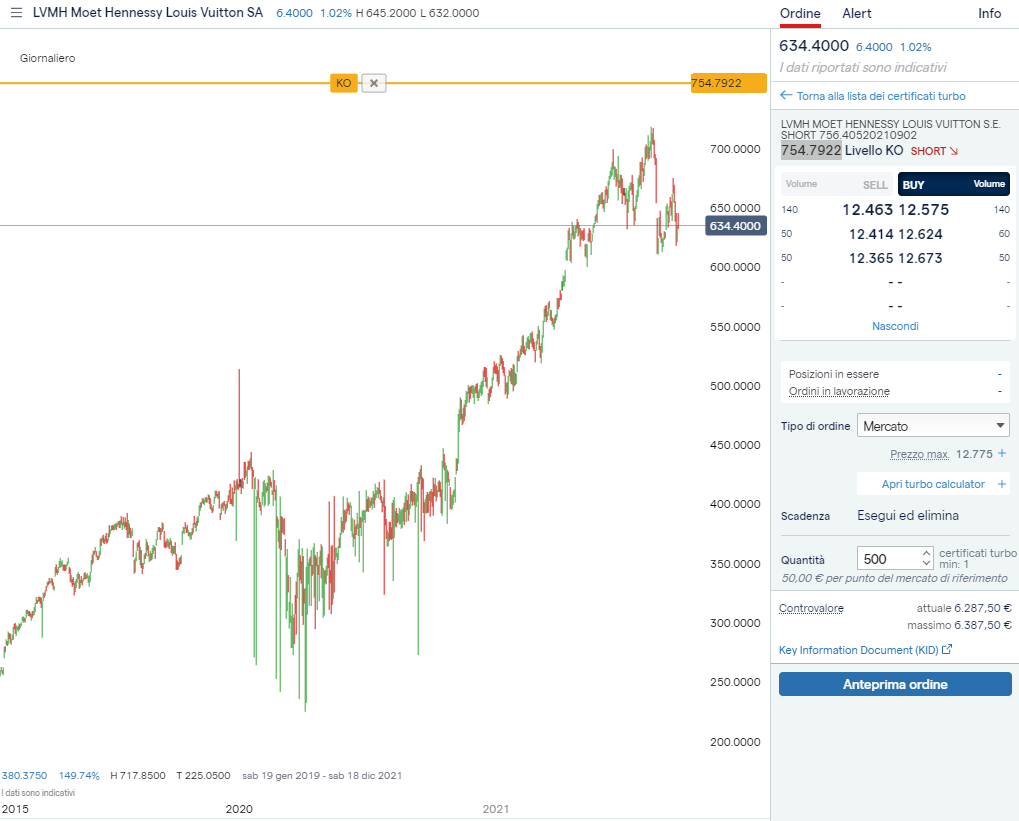Click the plus icon beside Prezzo max.

[1002, 454]
